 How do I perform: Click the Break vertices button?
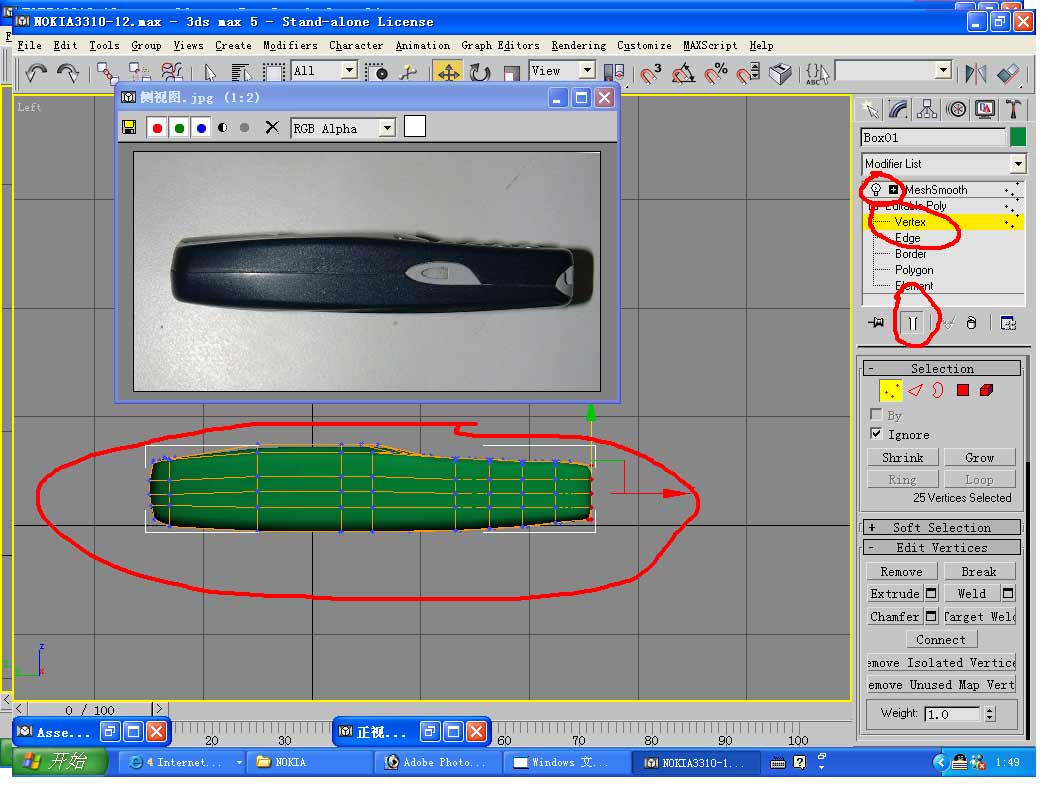979,572
